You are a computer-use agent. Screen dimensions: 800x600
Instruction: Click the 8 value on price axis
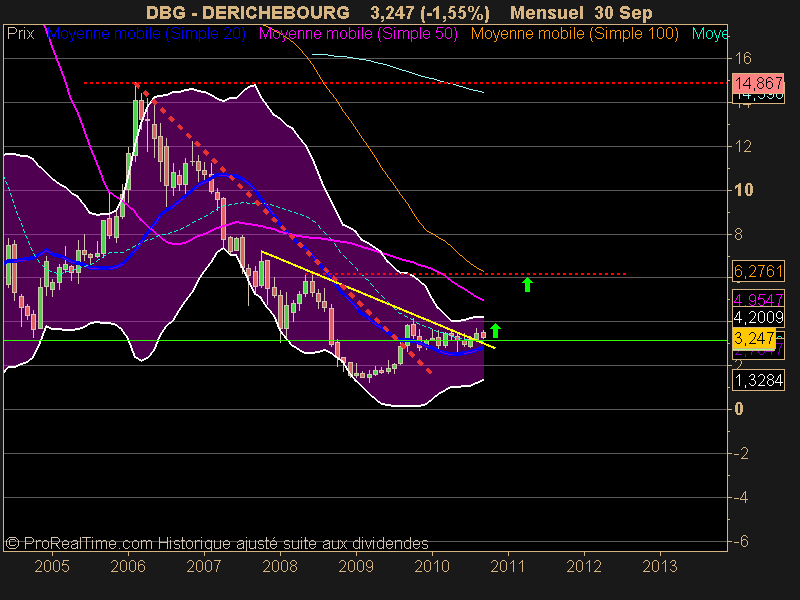(738, 235)
